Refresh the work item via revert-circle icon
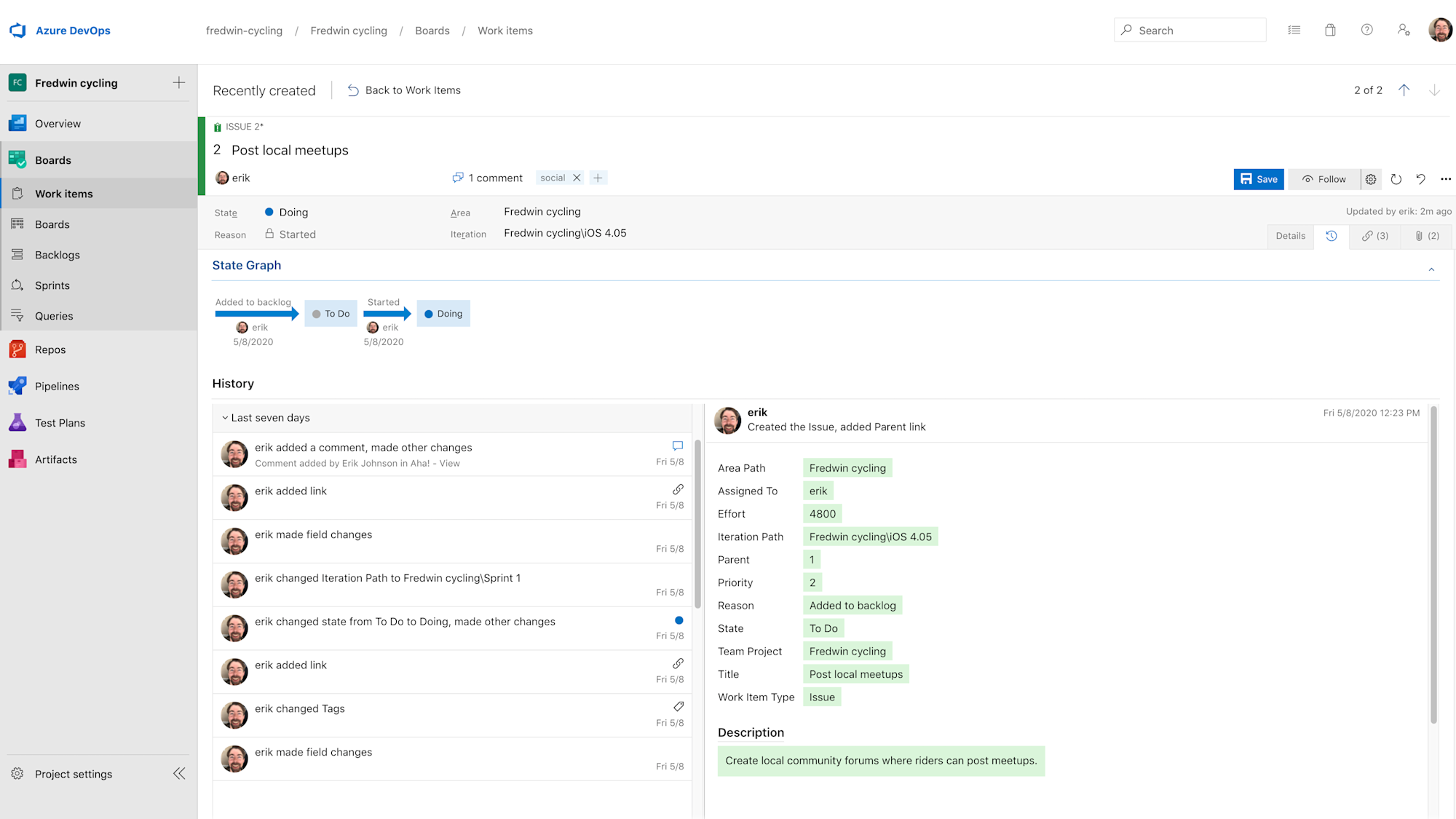 [1396, 179]
